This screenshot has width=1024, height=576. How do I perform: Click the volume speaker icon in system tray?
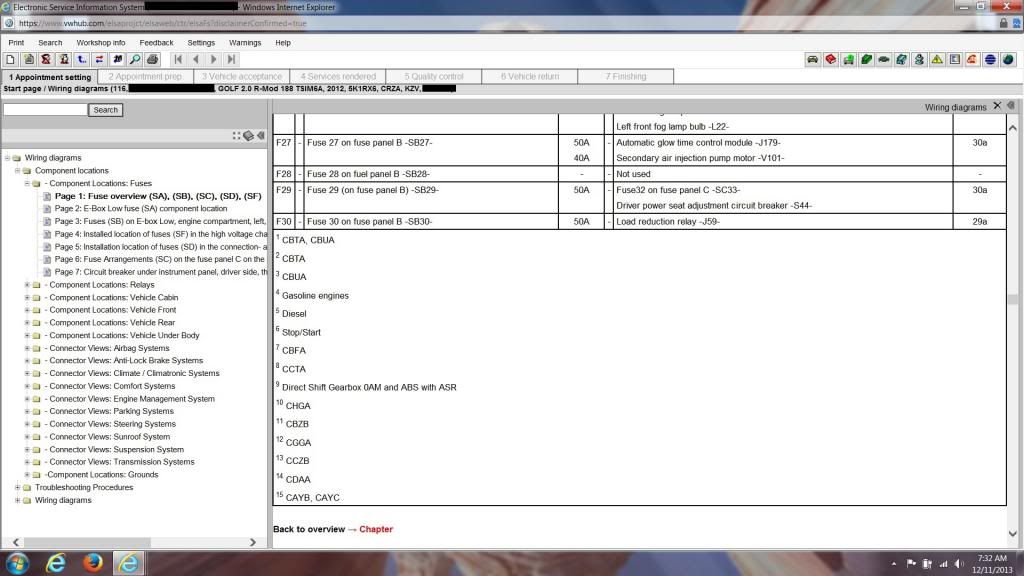959,564
